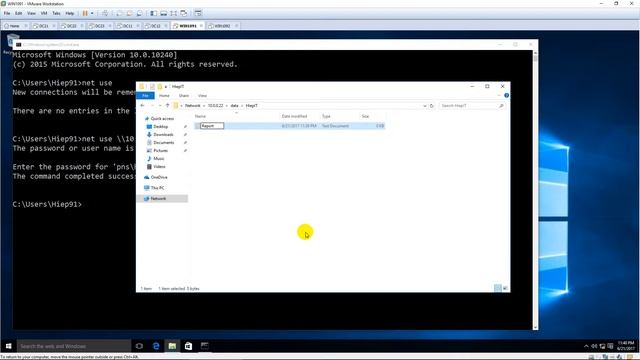Open the VMware Tabs menu
Image resolution: width=640 pixels, height=360 pixels.
pyautogui.click(x=56, y=13)
